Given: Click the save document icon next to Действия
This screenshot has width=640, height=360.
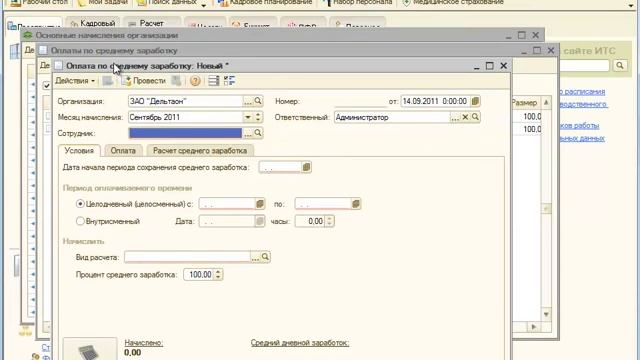Looking at the screenshot, I should pos(108,81).
